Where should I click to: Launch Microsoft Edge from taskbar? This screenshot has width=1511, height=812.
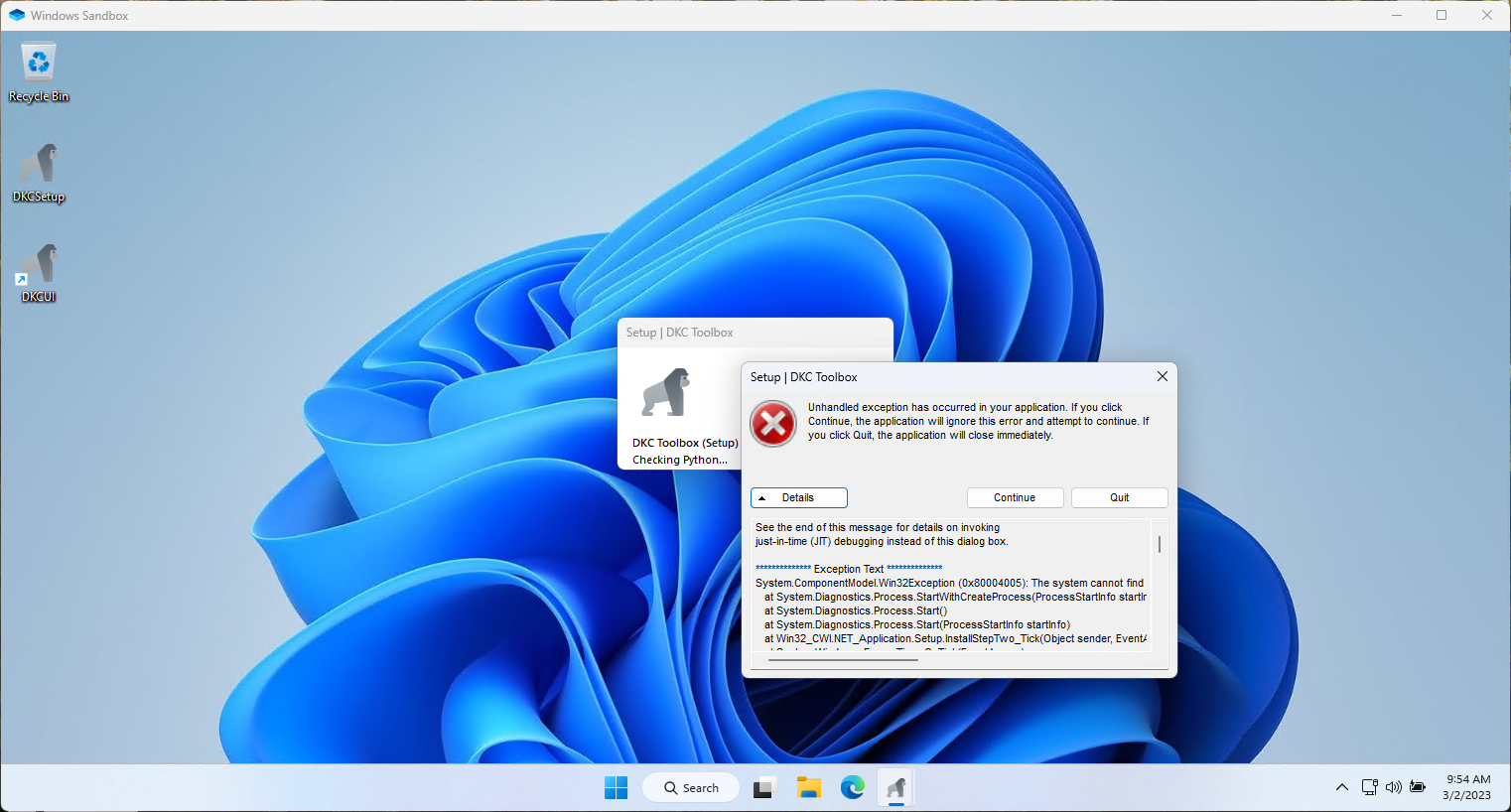coord(853,788)
